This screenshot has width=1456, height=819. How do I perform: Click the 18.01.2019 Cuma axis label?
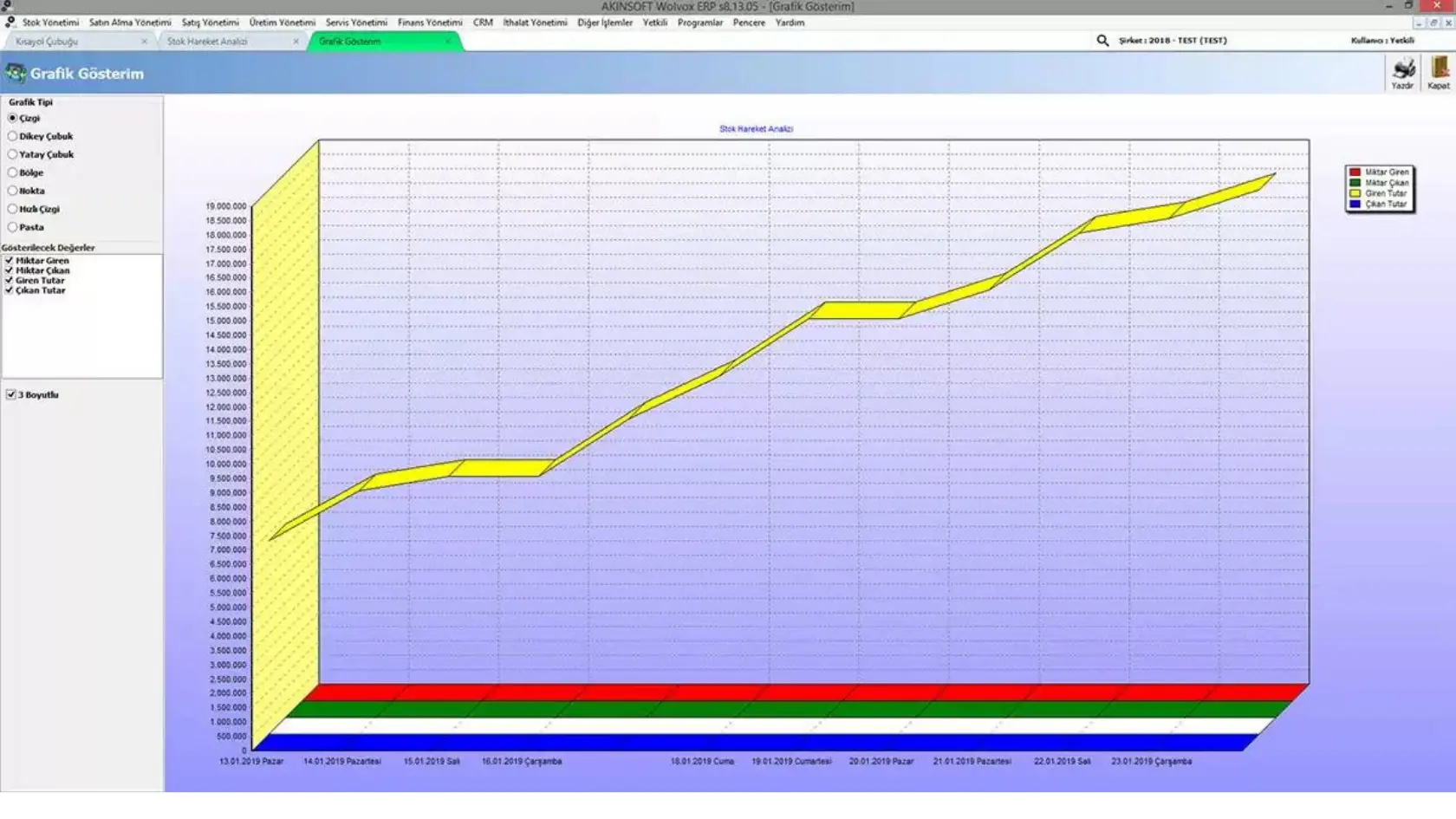[x=702, y=761]
